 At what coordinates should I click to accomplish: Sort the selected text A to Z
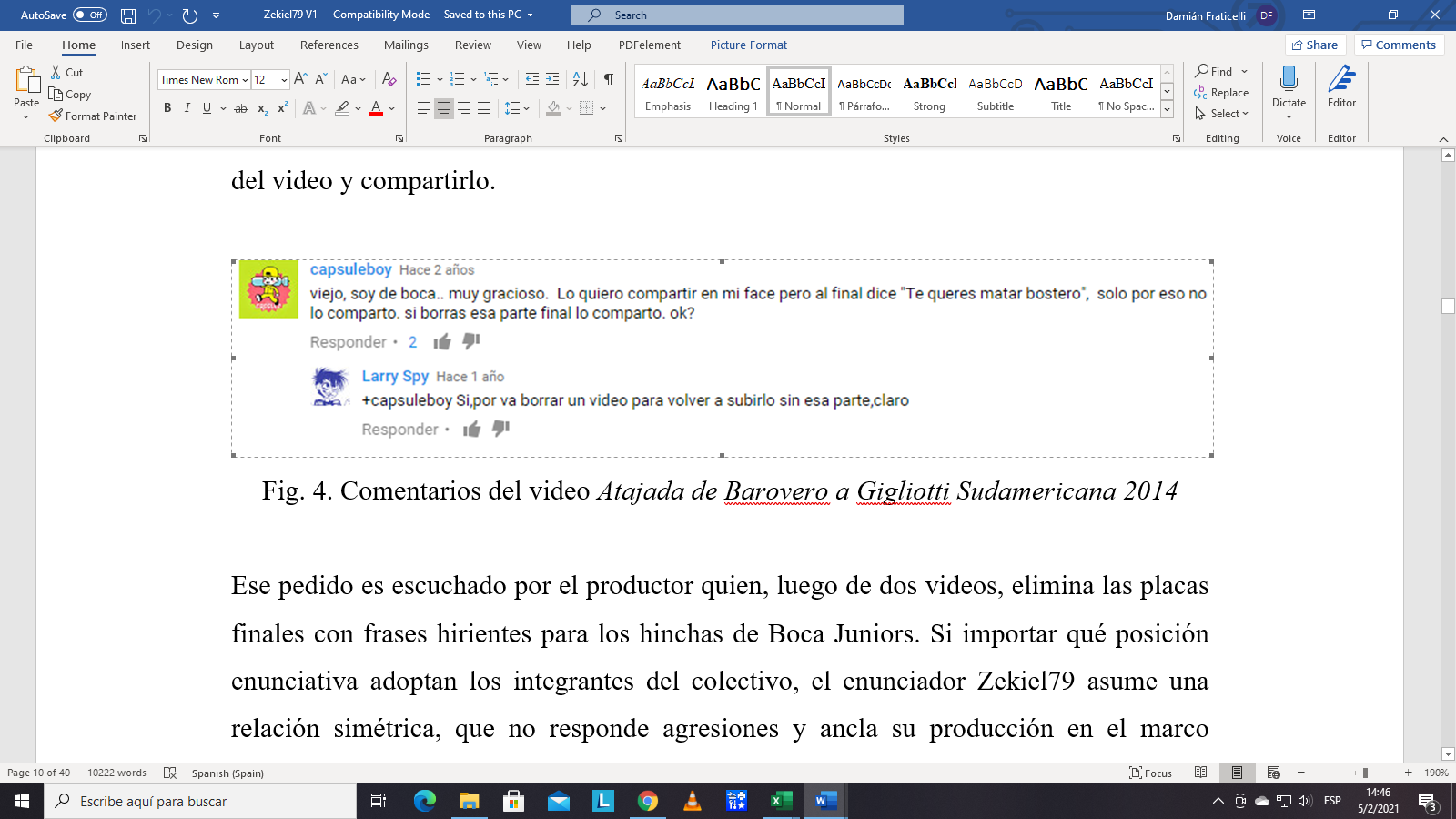click(581, 79)
